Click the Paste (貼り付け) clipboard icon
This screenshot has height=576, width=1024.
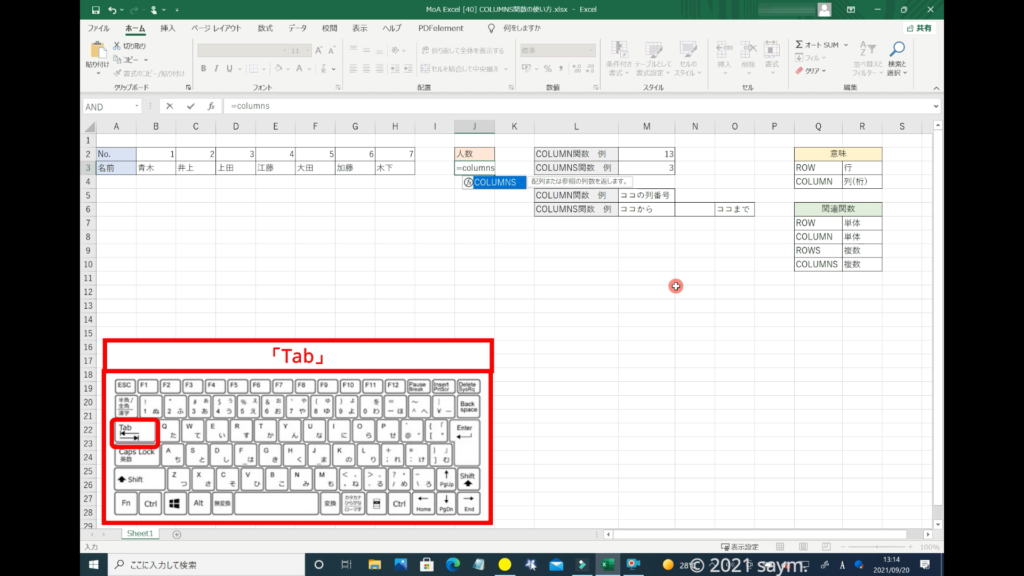(98, 52)
